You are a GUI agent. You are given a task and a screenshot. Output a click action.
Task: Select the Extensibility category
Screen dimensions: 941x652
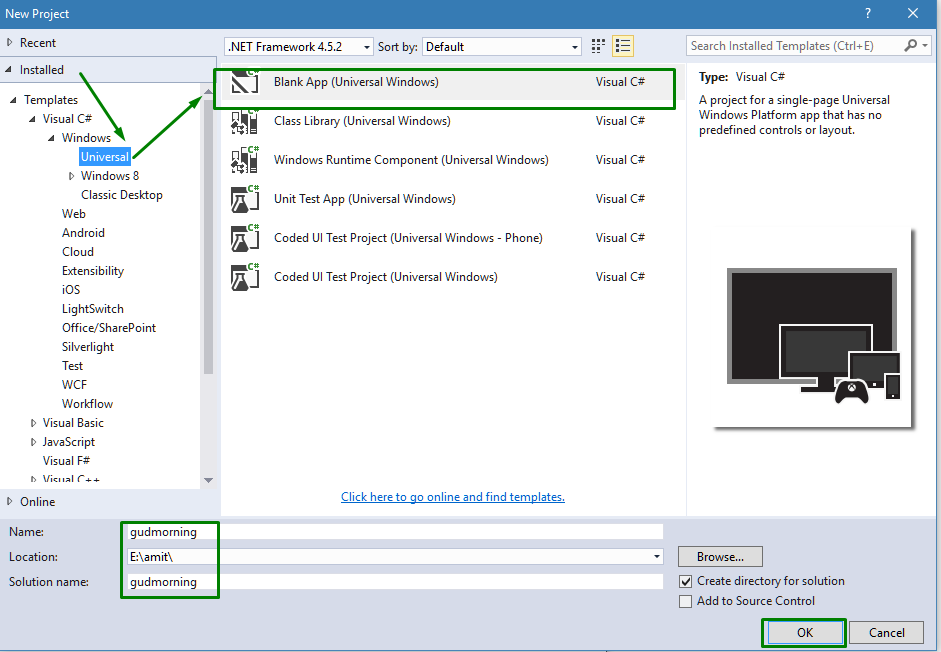[x=93, y=271]
